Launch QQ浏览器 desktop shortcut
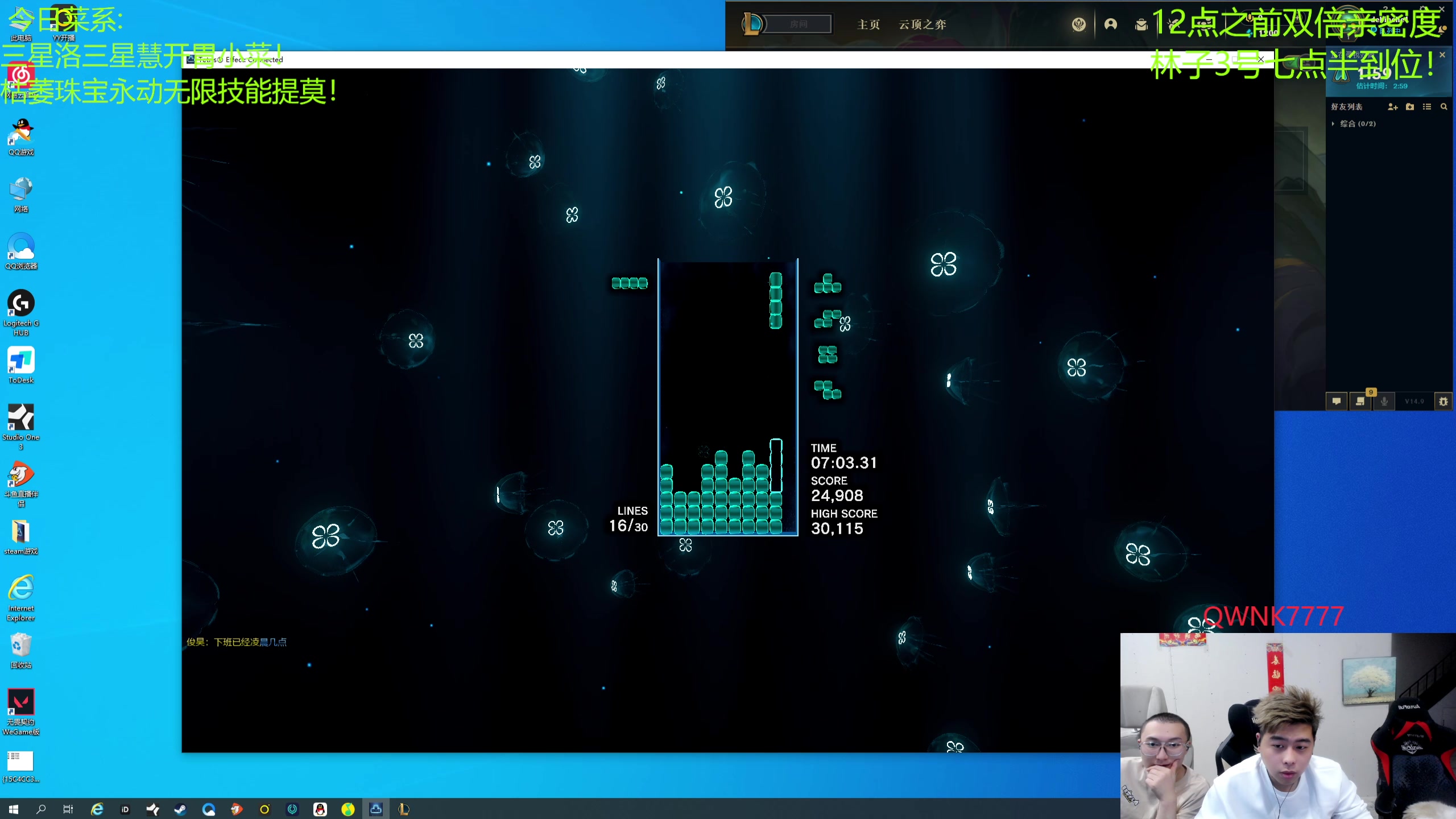This screenshot has height=819, width=1456. point(21,251)
